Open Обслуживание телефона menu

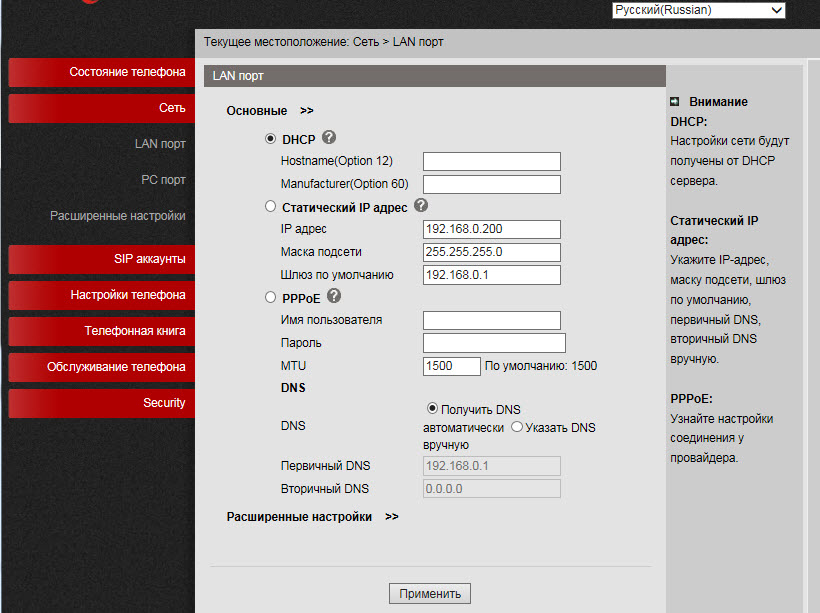click(x=102, y=367)
